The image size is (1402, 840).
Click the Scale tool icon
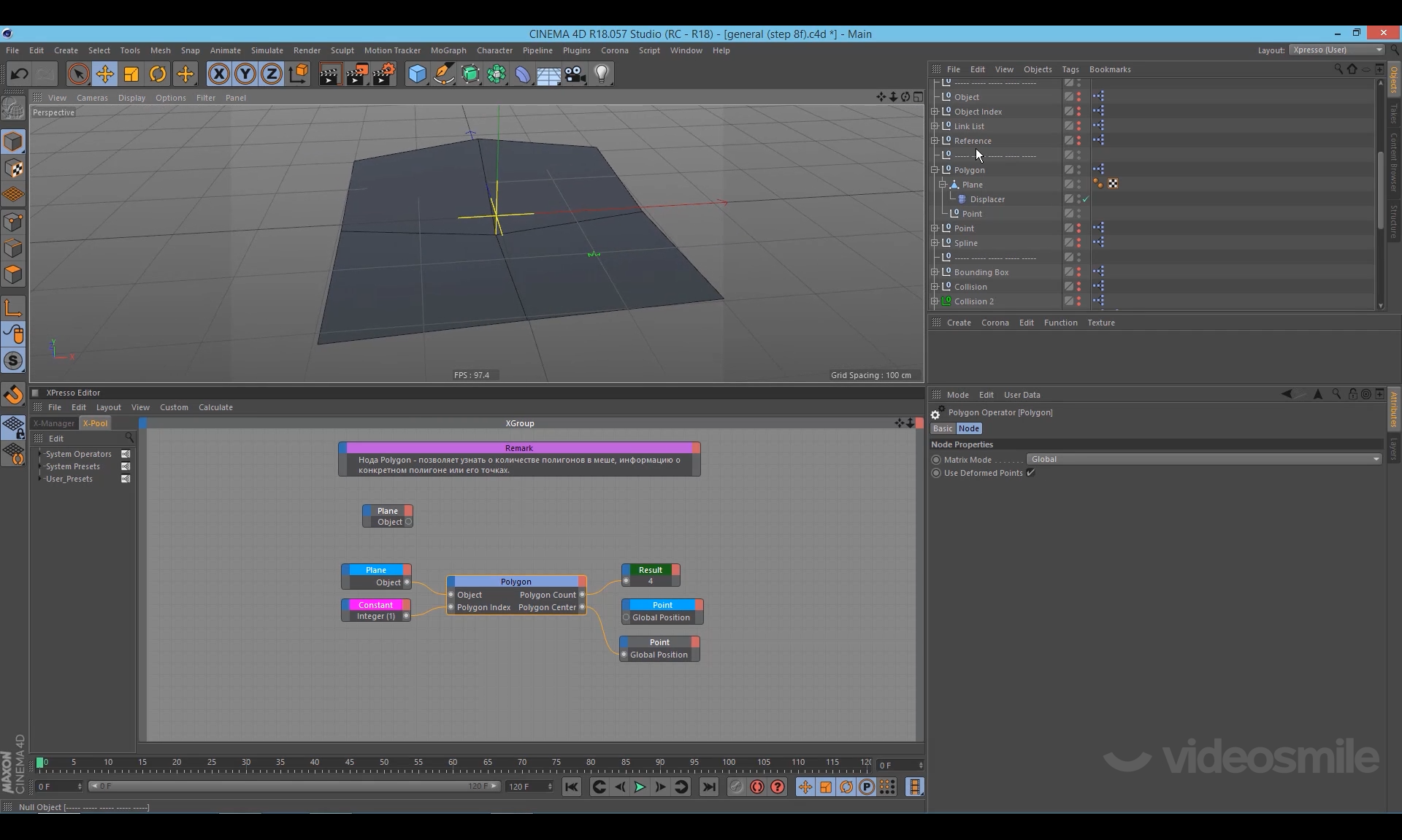pyautogui.click(x=131, y=74)
